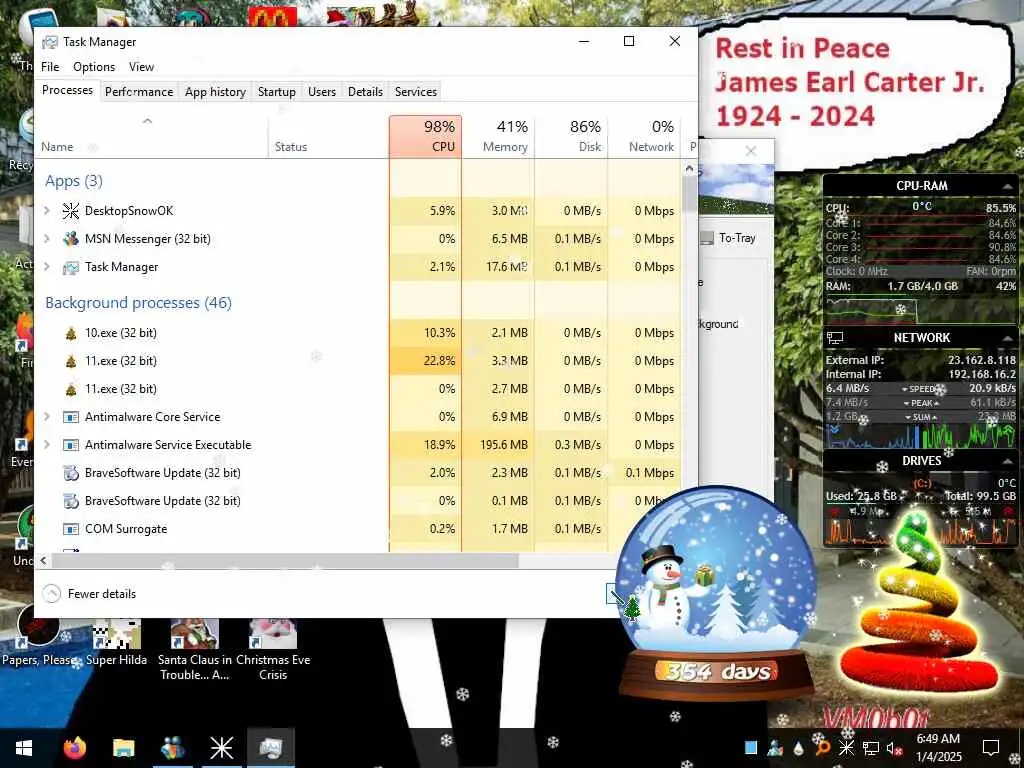The image size is (1024, 768).
Task: Collapse the CPU-RAM widget section
Action: click(1007, 187)
